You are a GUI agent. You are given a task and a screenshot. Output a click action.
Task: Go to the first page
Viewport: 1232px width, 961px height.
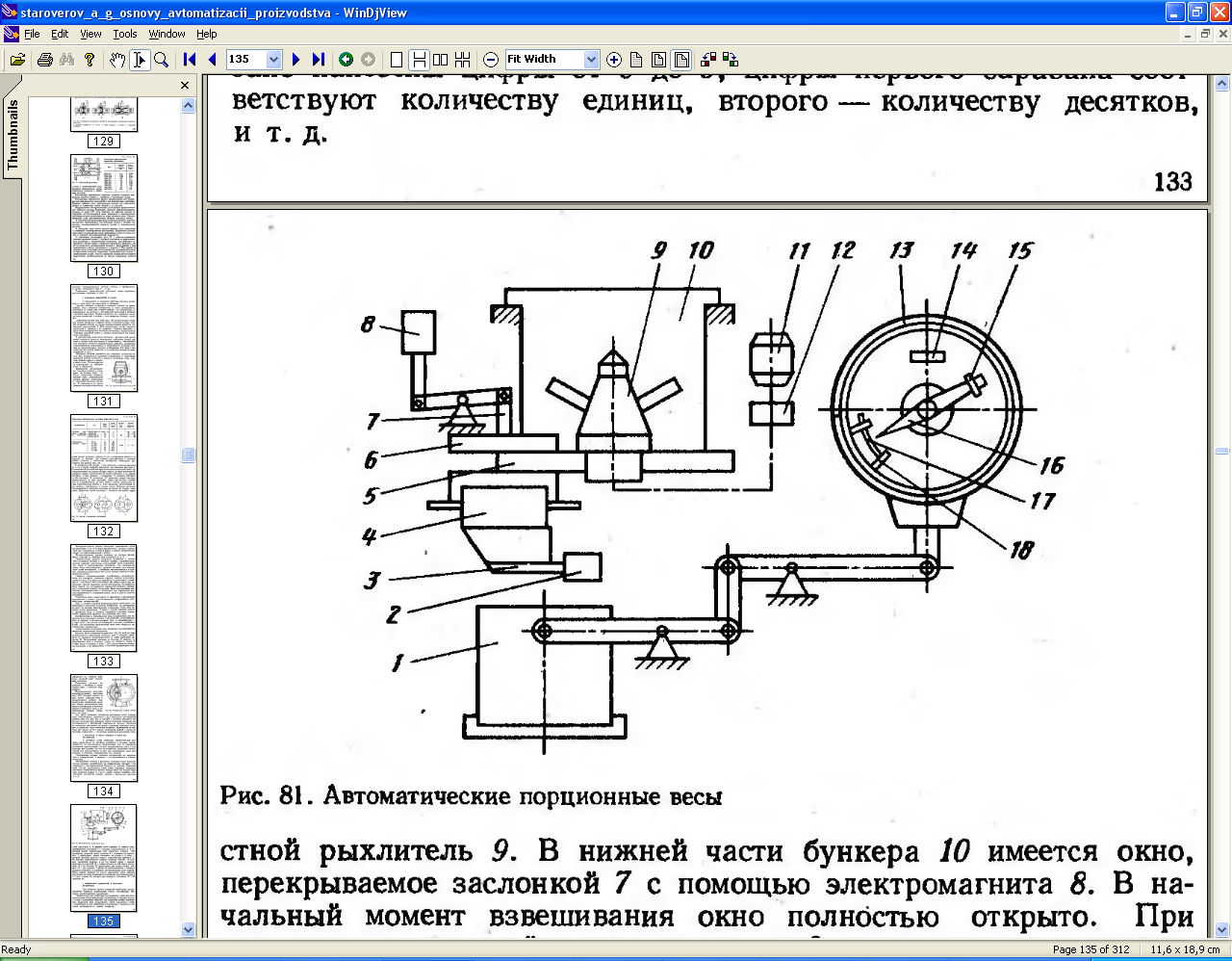click(x=190, y=59)
